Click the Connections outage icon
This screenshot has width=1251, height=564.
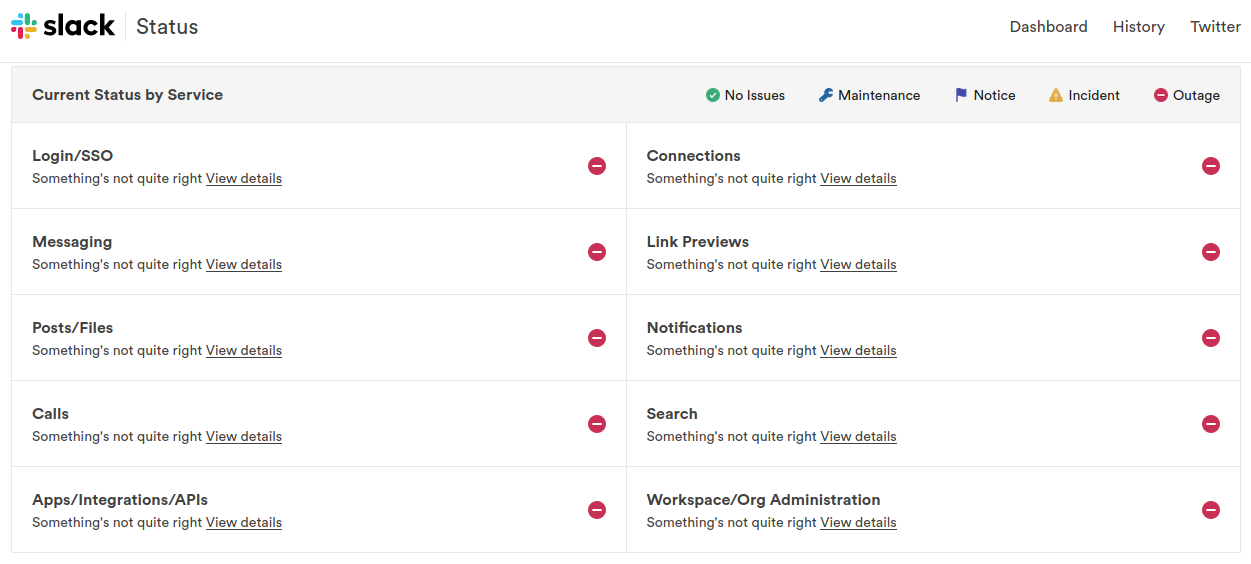coord(1211,166)
